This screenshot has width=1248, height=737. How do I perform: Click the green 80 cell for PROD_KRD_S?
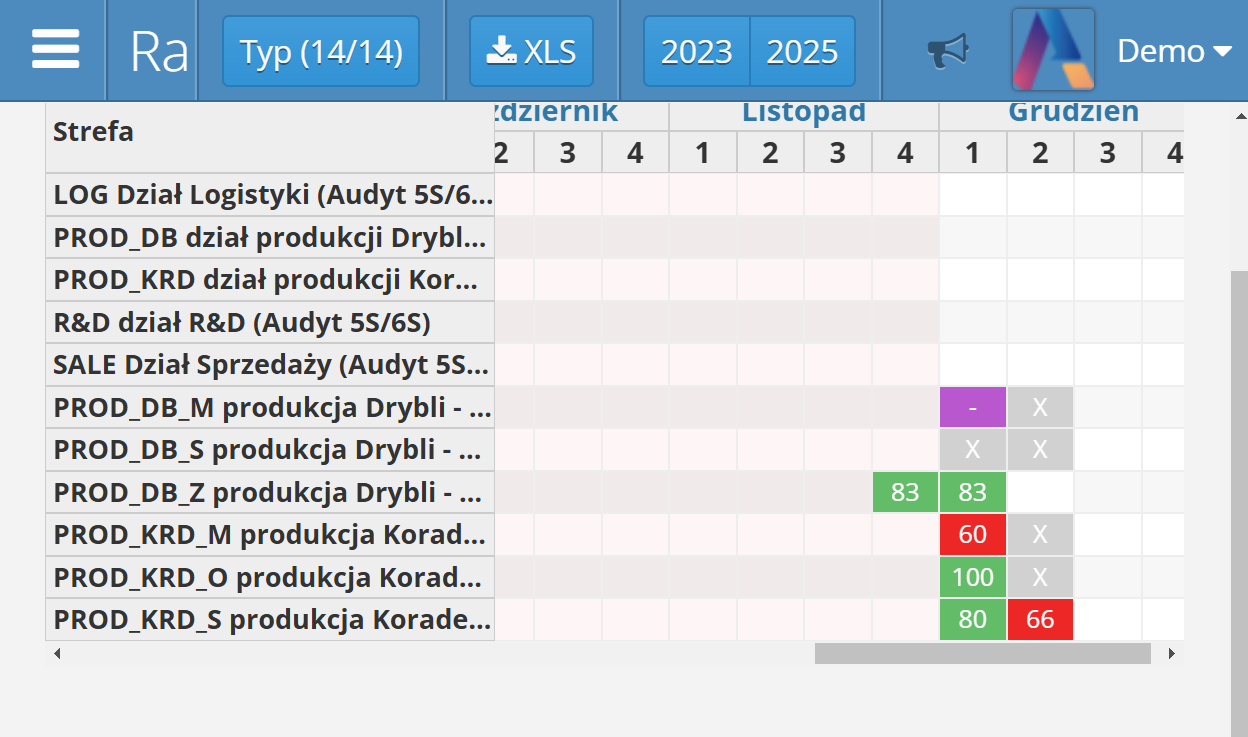click(972, 620)
